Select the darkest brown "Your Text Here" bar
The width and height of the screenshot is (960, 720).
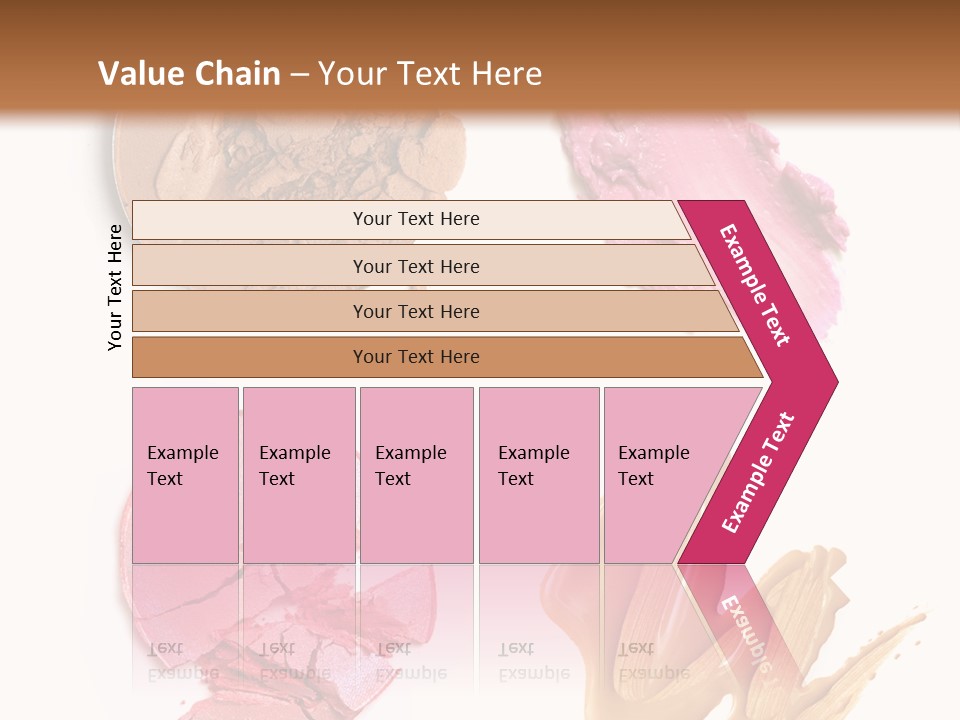[x=447, y=357]
